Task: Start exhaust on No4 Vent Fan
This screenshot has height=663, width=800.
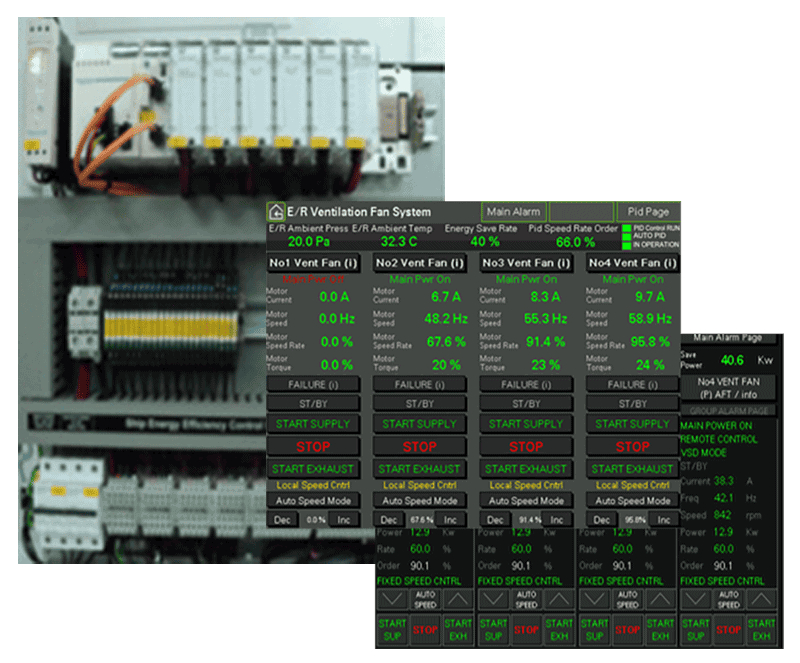Action: tap(633, 469)
